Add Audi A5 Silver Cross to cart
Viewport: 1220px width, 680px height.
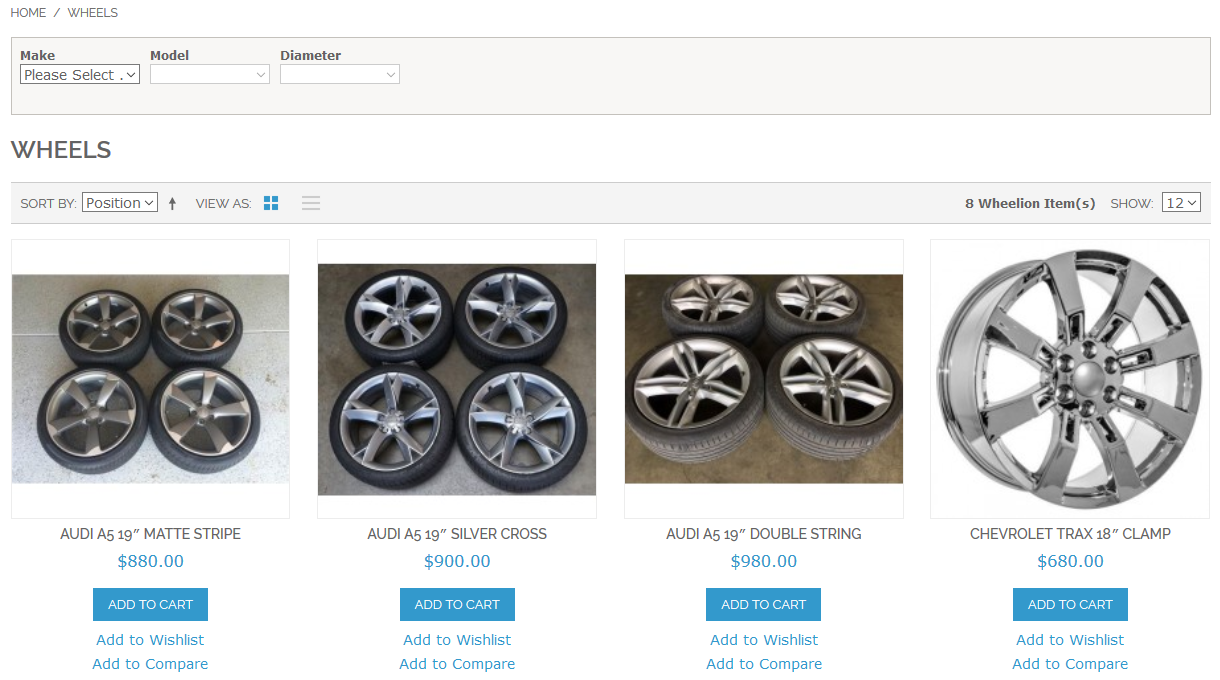(x=457, y=604)
